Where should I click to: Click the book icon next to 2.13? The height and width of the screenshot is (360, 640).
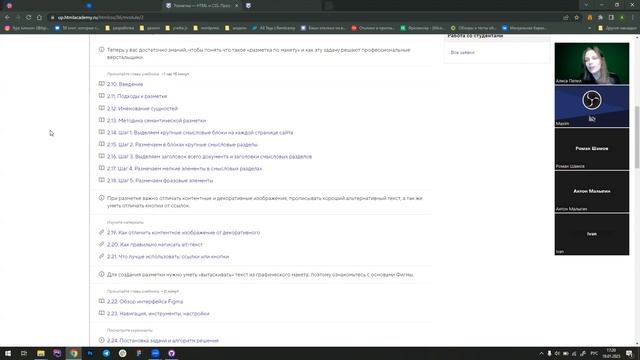101,120
